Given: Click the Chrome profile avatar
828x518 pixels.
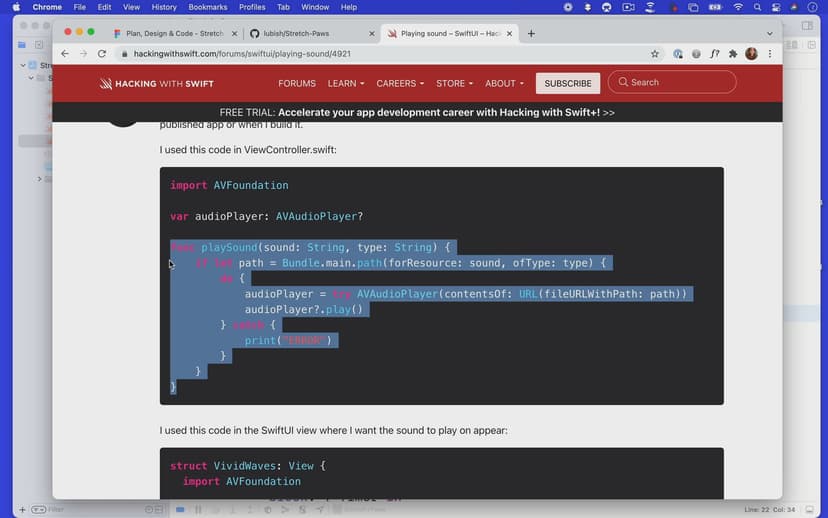Looking at the screenshot, I should pyautogui.click(x=751, y=54).
